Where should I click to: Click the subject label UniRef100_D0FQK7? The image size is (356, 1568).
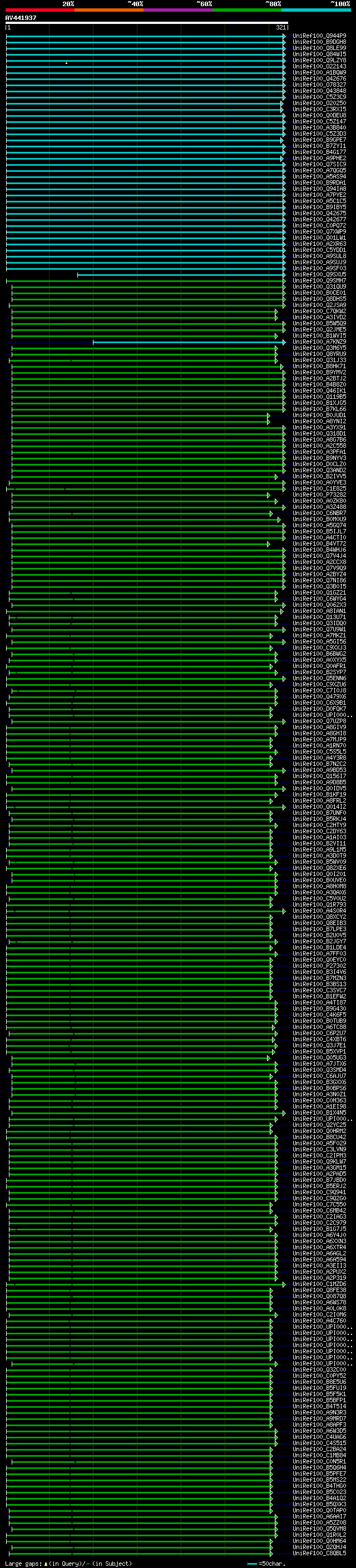pos(319,709)
